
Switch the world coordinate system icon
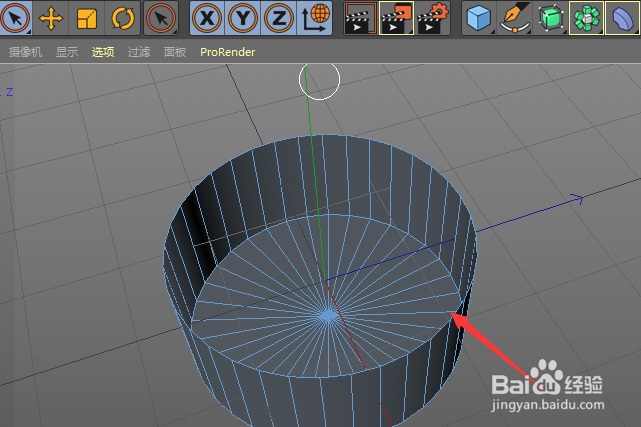click(315, 18)
